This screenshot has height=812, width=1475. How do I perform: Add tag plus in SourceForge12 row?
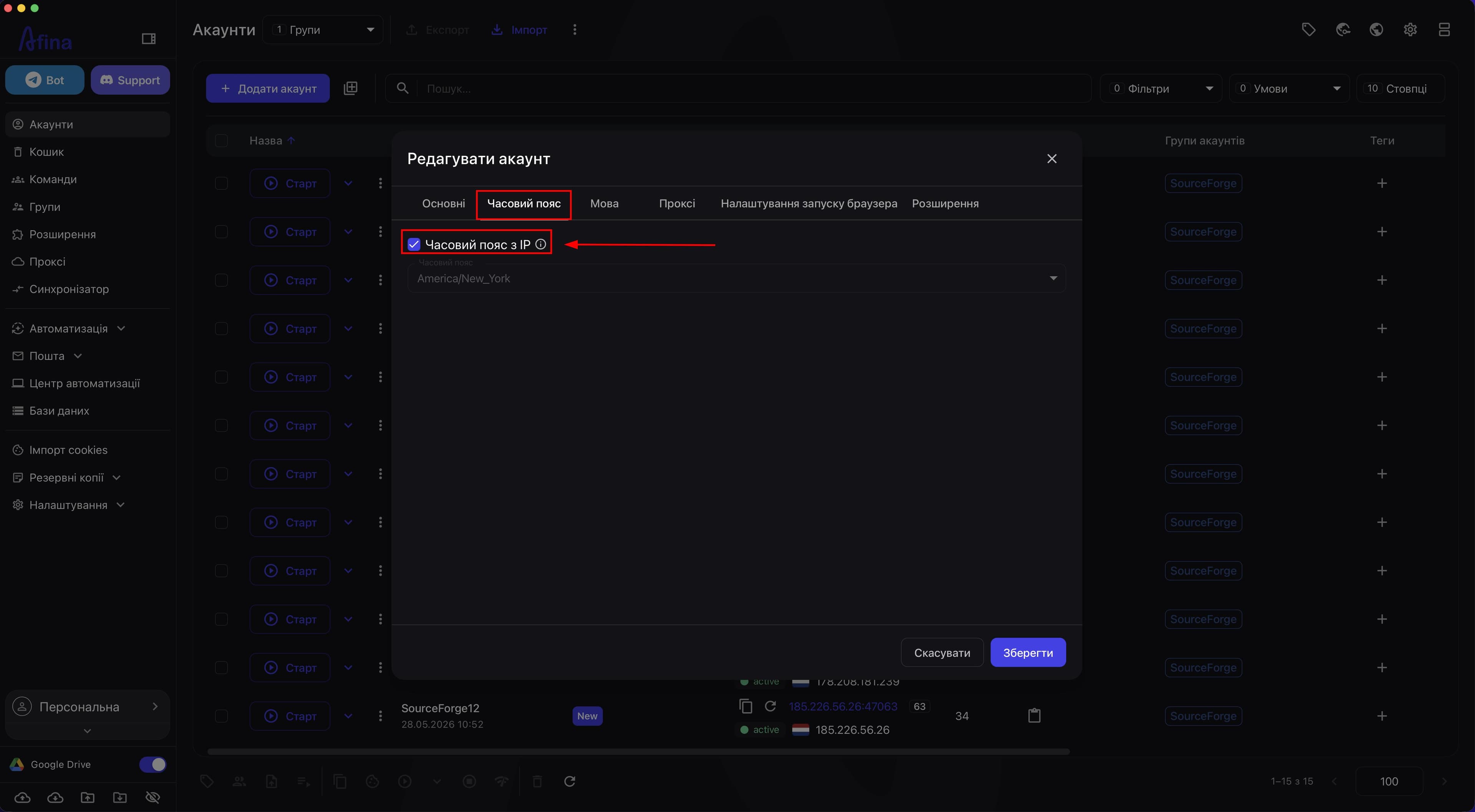point(1382,716)
